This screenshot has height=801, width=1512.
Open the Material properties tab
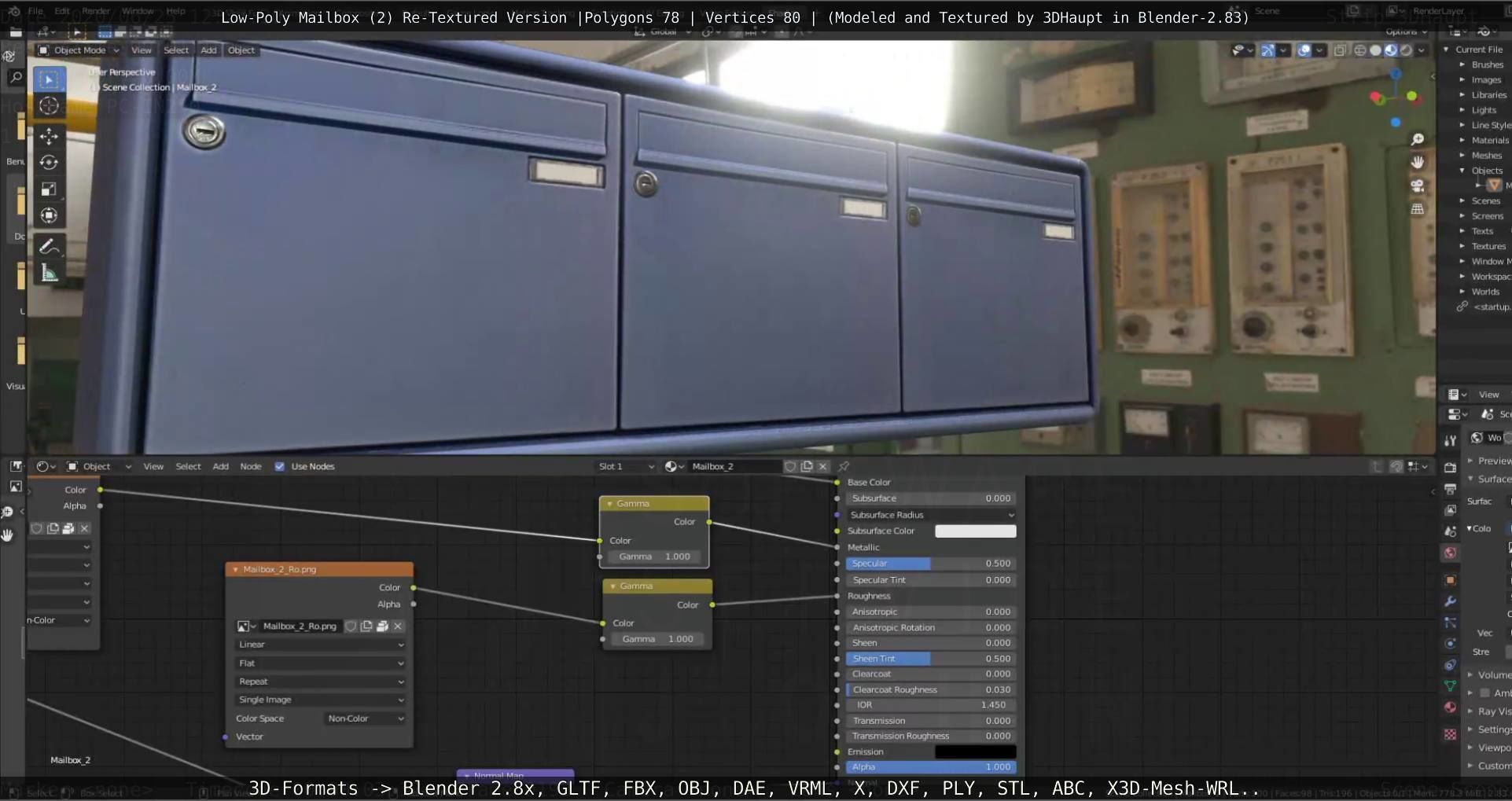pyautogui.click(x=1450, y=707)
